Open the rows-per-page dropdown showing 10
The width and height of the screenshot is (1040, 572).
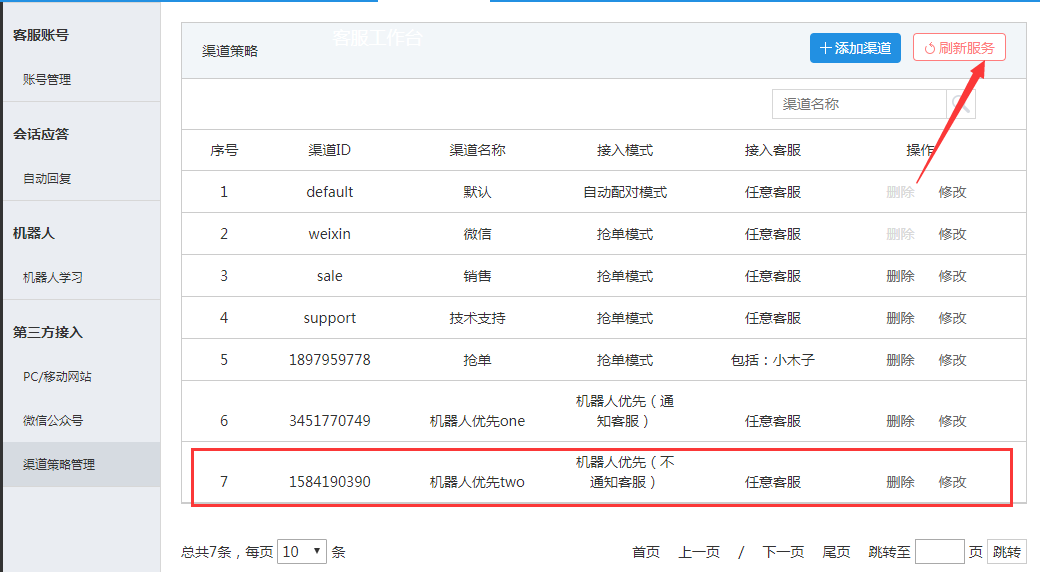point(303,551)
